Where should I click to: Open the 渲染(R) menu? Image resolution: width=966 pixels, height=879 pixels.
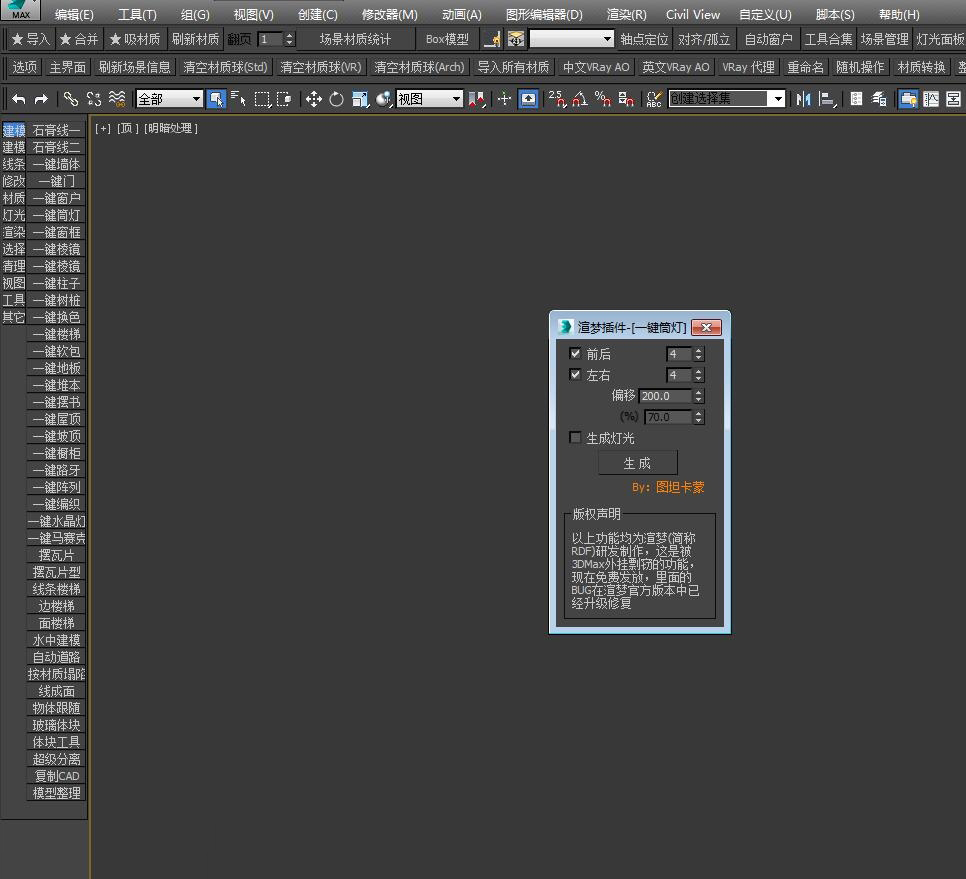[x=627, y=14]
